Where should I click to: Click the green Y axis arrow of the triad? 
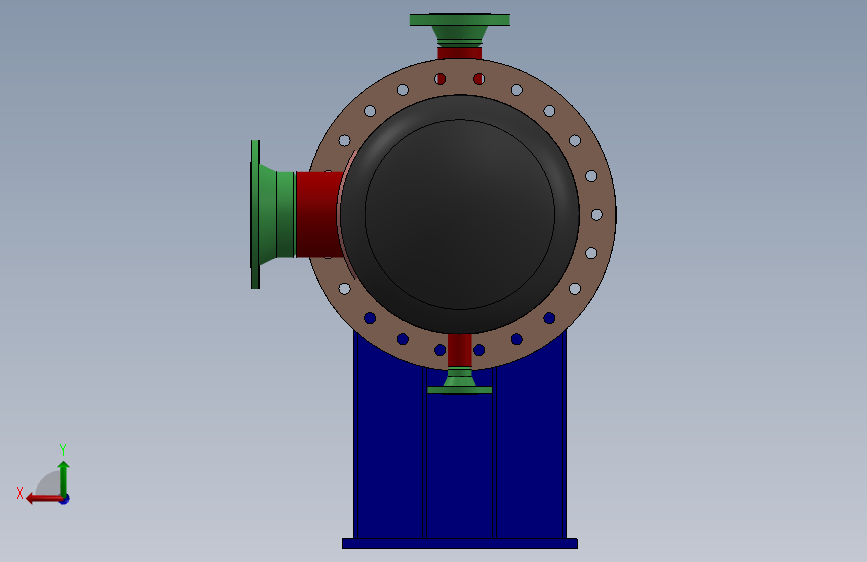64,478
